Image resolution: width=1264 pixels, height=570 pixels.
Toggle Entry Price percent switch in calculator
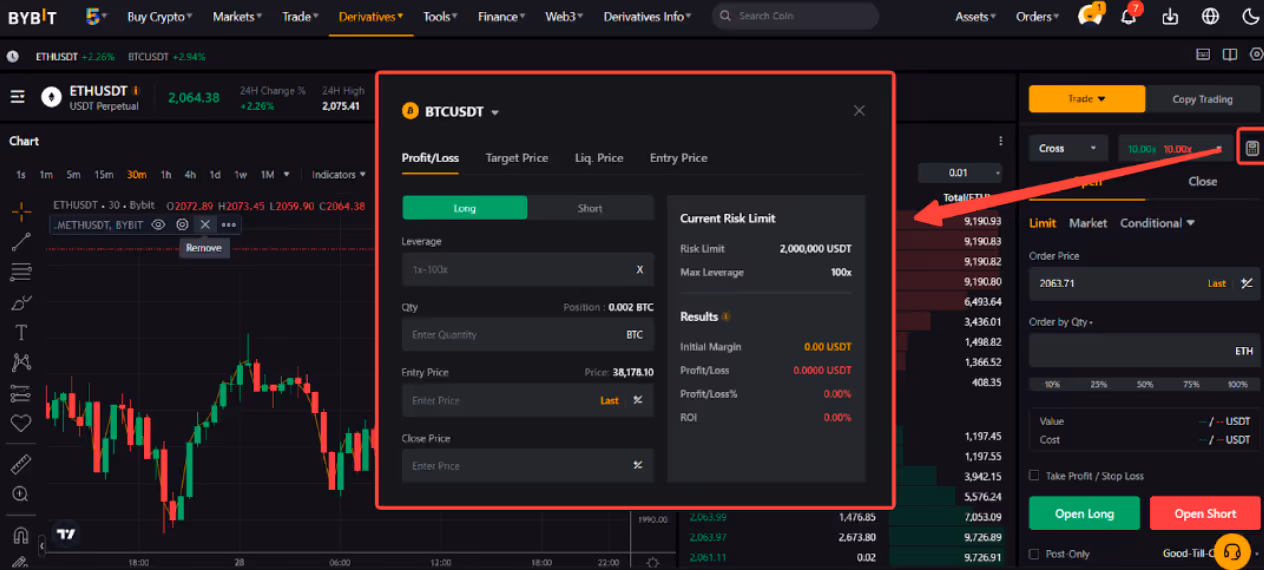tap(638, 400)
